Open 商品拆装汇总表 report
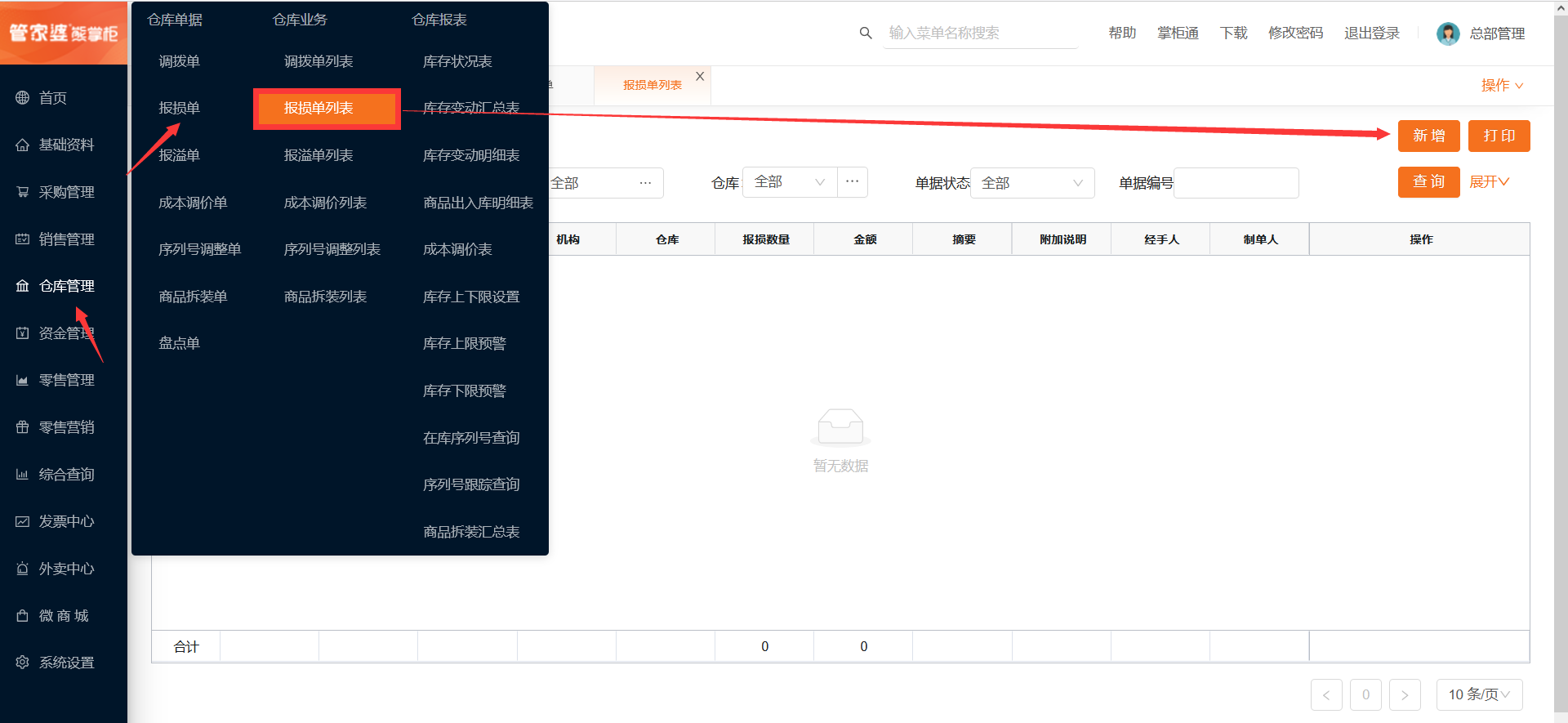Screen dimensions: 1568x723 coord(471,532)
